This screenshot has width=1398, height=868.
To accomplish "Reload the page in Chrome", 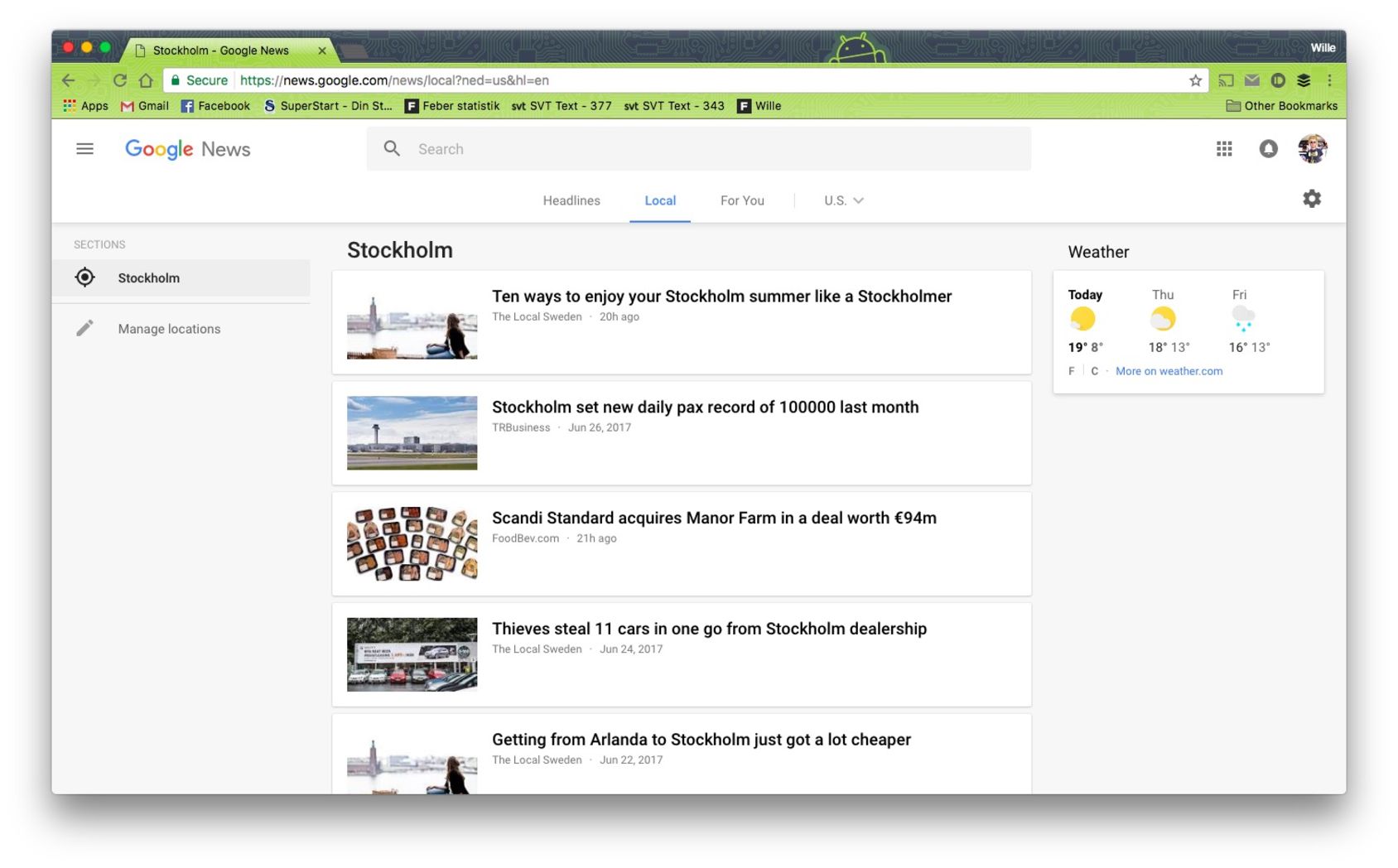I will (120, 80).
